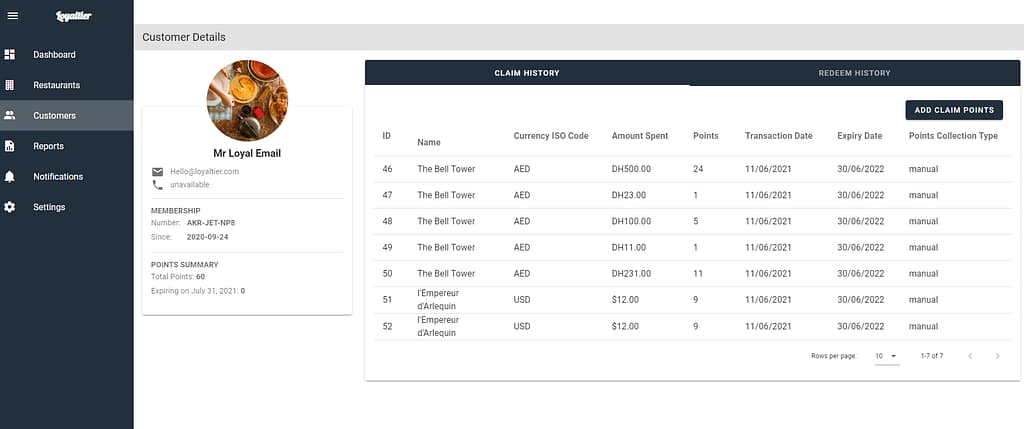Click the Loyaltier logo
Screen dimensions: 1024x429
click(x=72, y=15)
